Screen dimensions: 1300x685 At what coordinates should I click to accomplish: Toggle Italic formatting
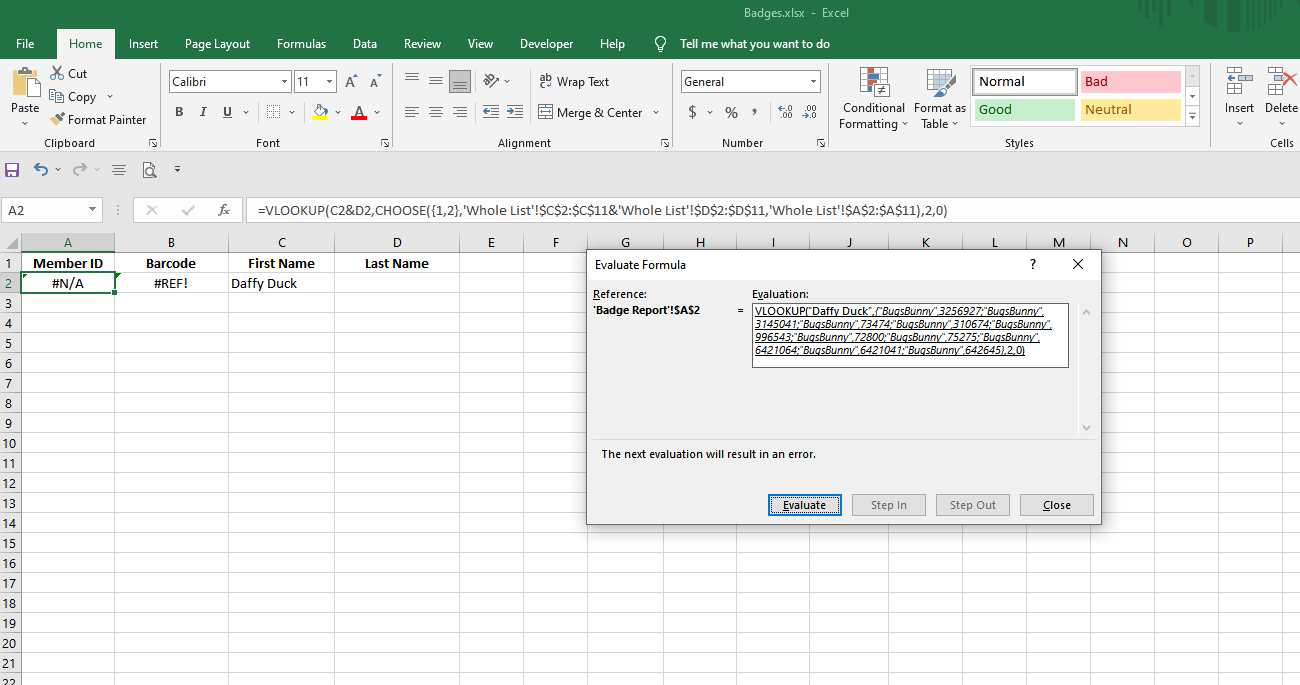[203, 113]
